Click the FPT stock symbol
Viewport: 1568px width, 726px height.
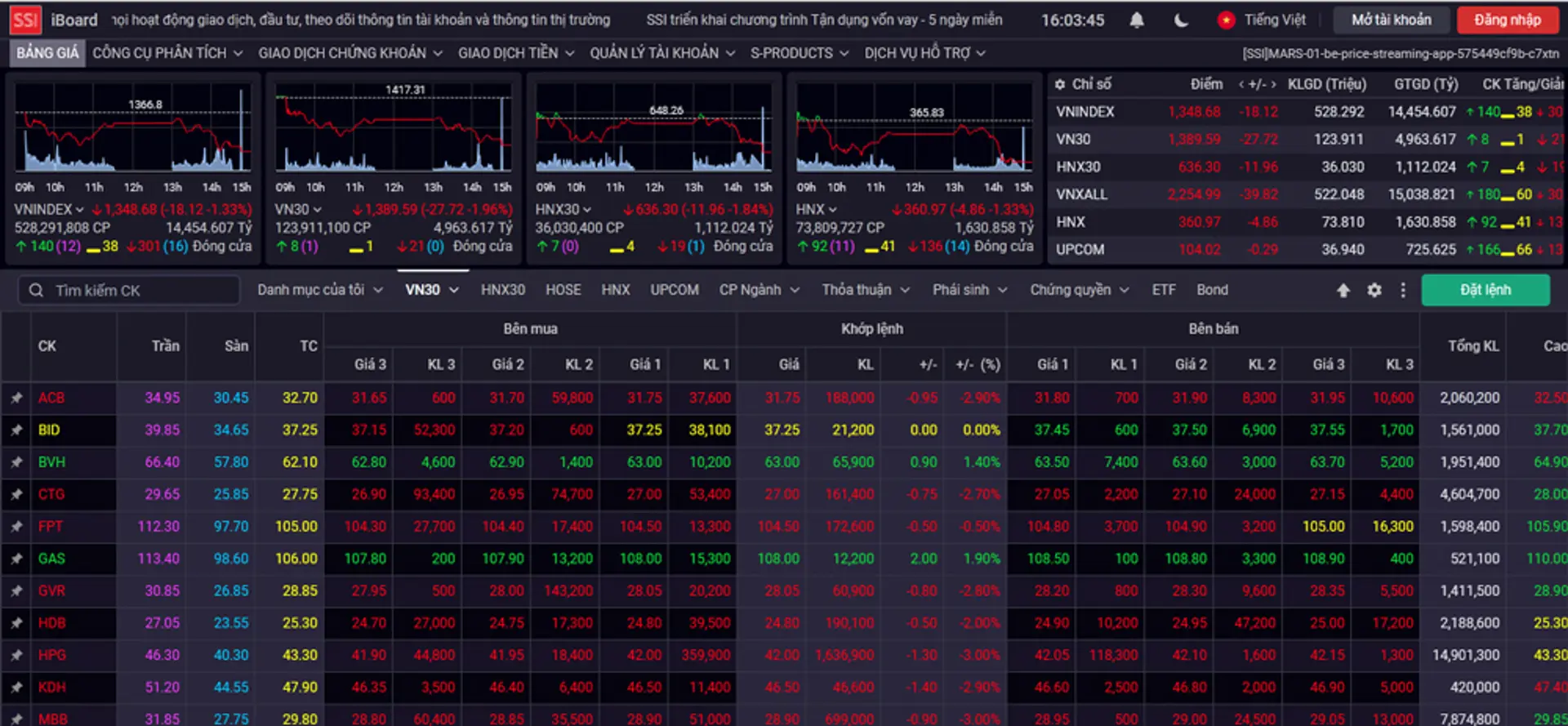coord(50,527)
